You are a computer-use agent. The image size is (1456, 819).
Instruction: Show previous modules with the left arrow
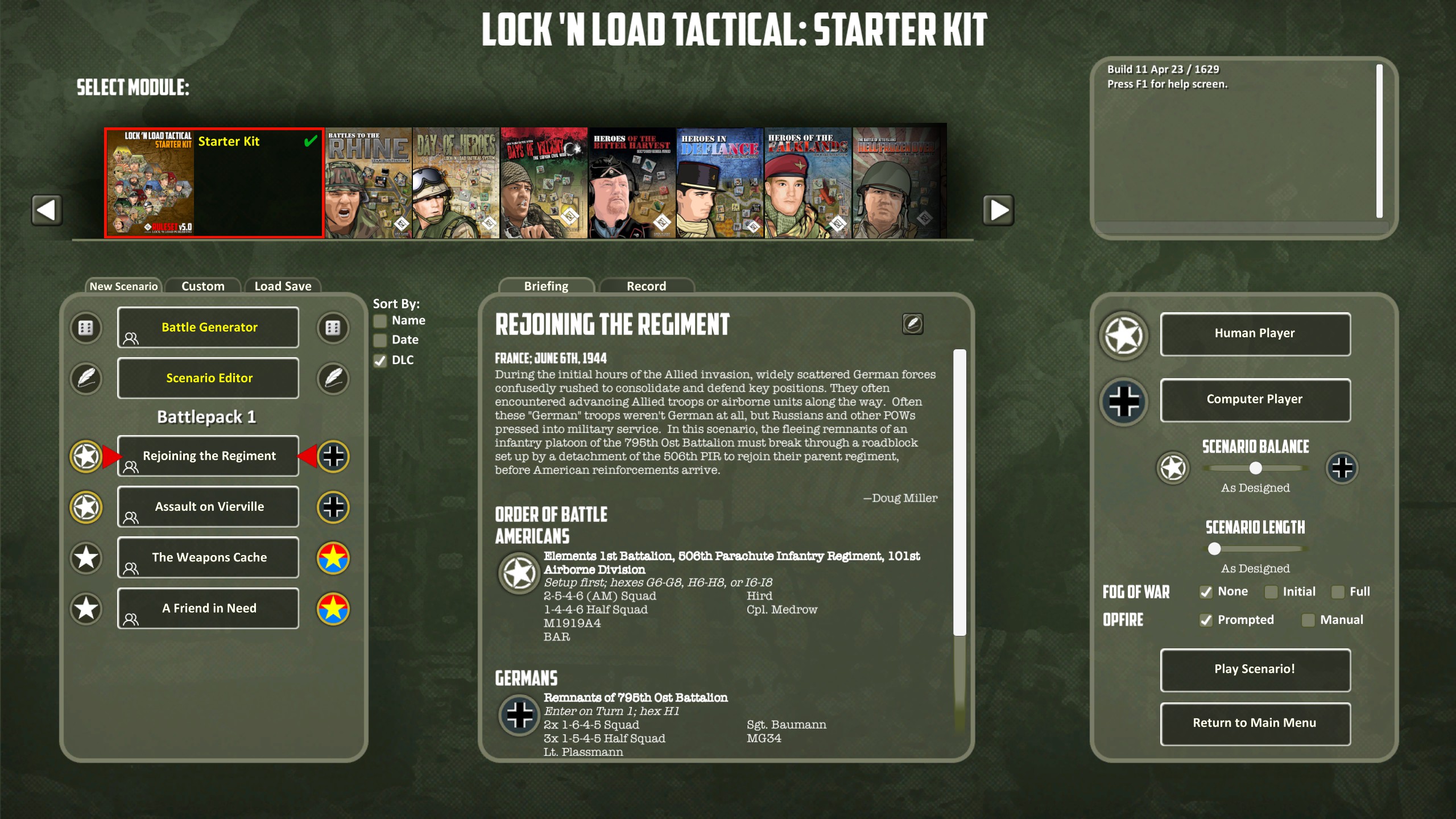47,210
